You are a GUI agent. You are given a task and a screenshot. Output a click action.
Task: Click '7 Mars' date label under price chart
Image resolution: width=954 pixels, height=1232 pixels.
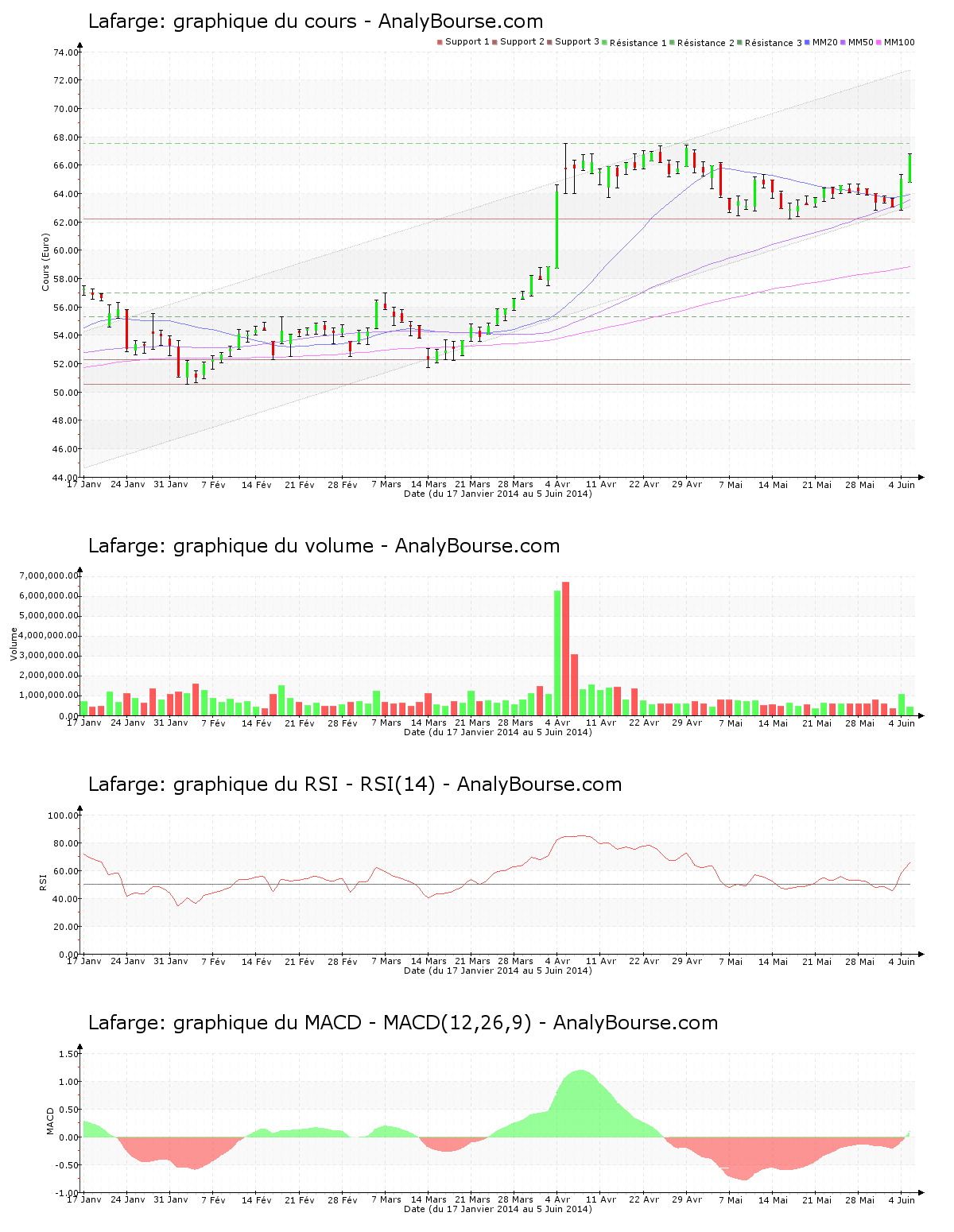tap(386, 485)
